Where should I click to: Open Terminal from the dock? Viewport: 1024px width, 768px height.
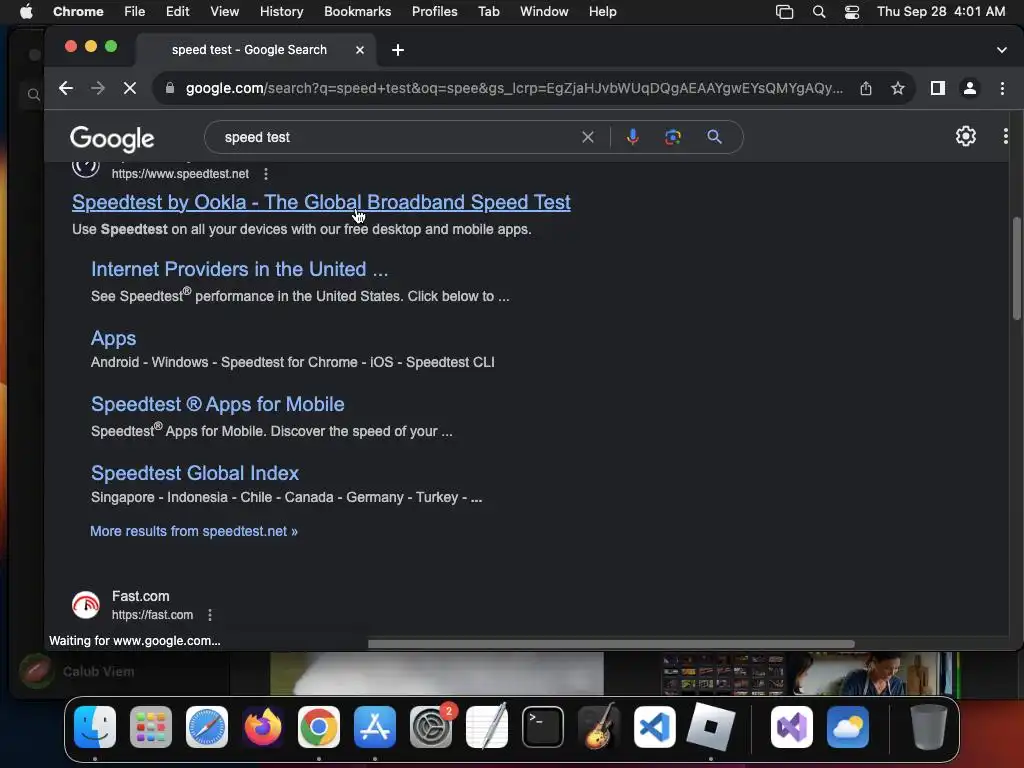pyautogui.click(x=543, y=726)
